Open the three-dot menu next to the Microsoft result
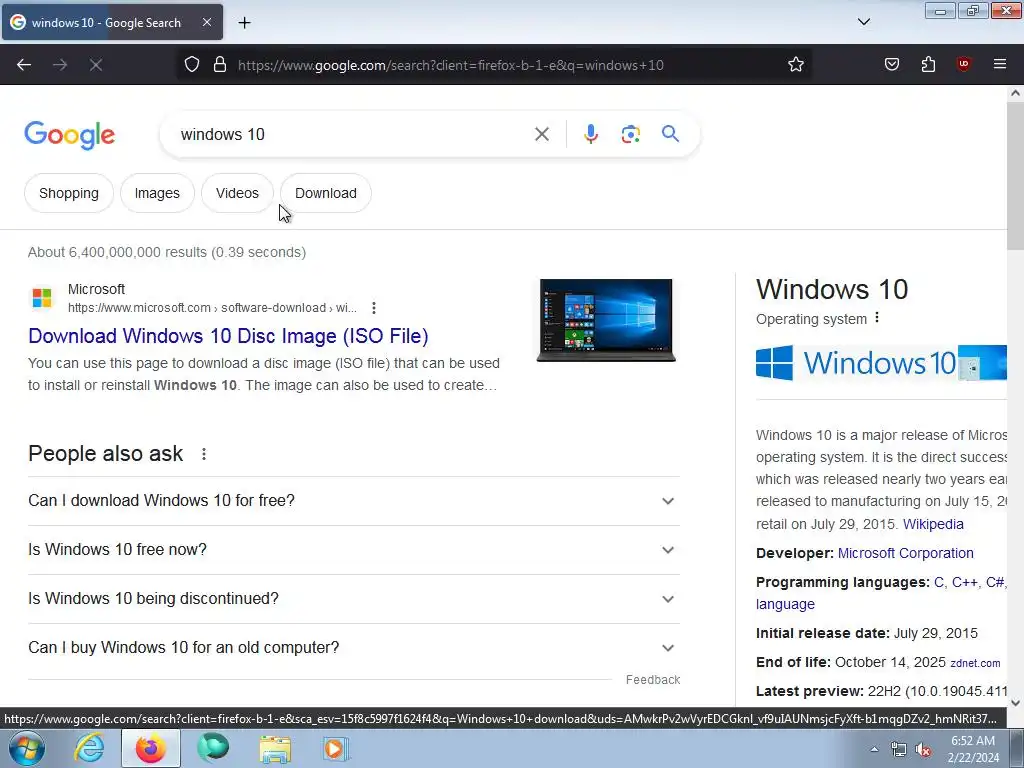The width and height of the screenshot is (1024, 768). tap(374, 308)
